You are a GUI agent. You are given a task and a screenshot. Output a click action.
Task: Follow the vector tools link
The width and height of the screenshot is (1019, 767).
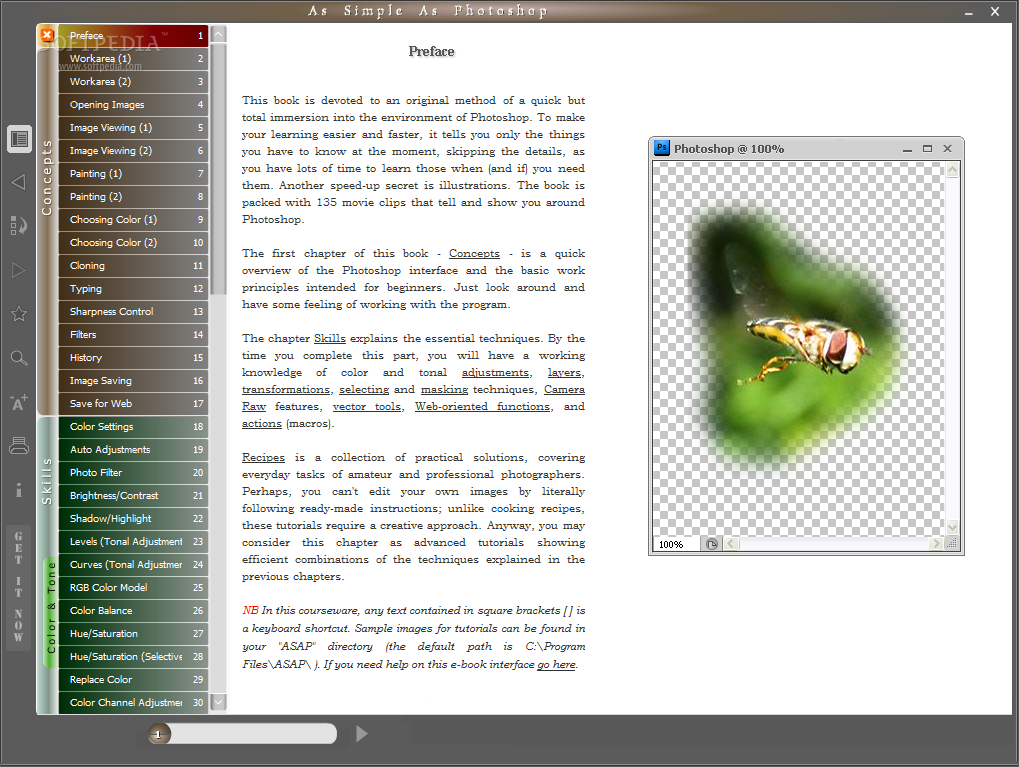point(367,406)
